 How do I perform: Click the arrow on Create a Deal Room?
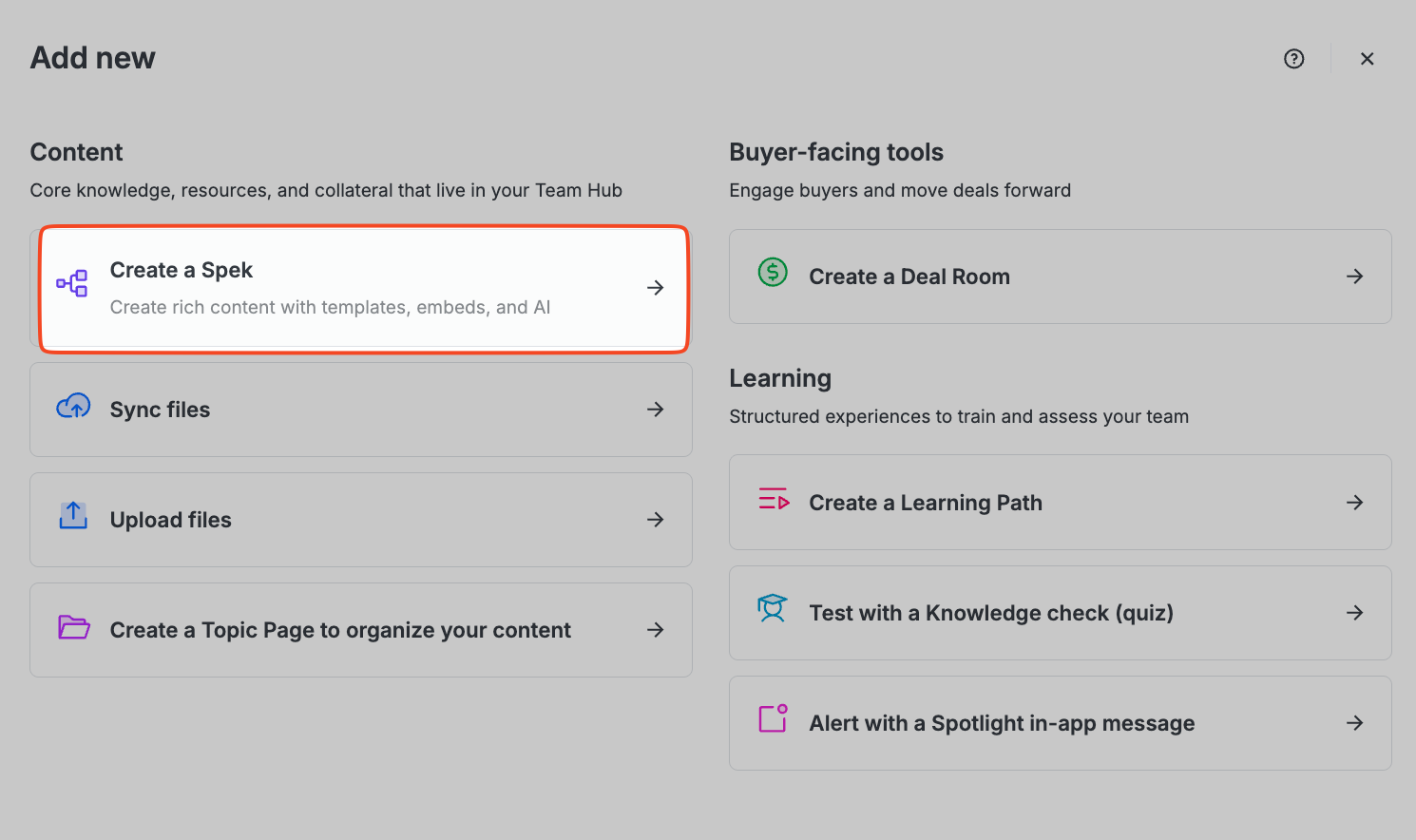(x=1355, y=277)
